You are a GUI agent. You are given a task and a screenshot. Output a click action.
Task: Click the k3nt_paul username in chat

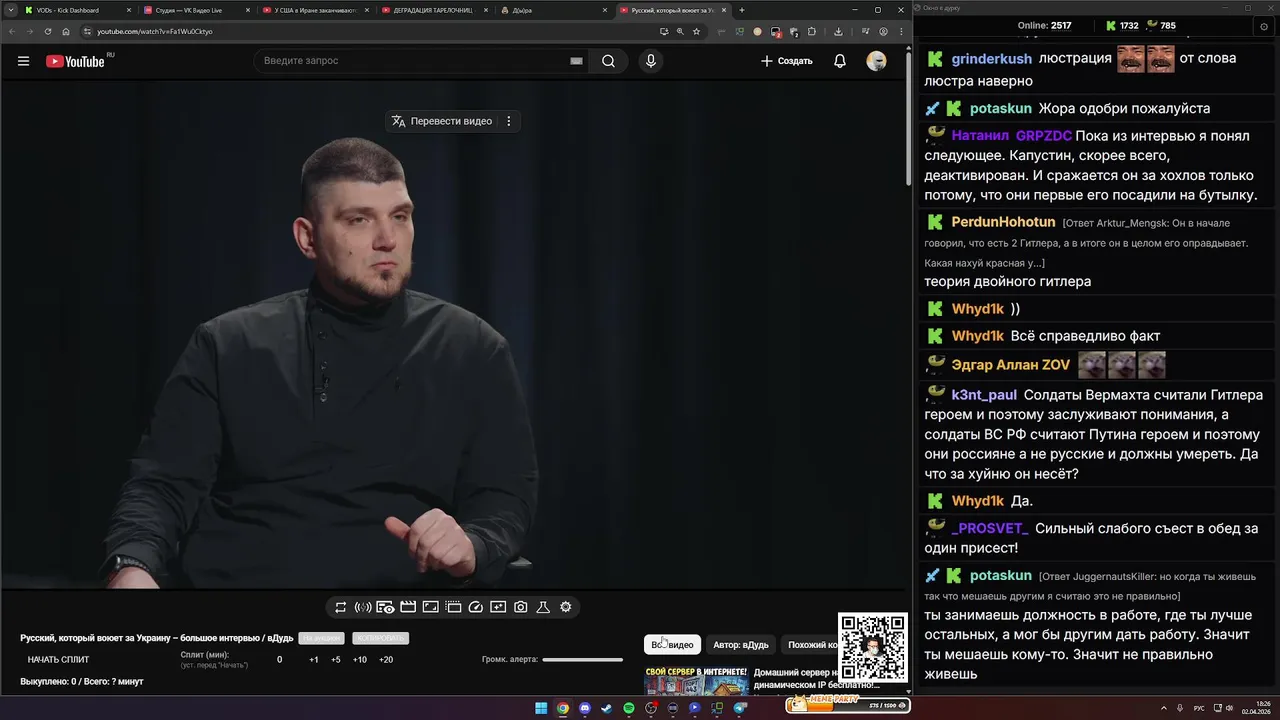point(984,395)
